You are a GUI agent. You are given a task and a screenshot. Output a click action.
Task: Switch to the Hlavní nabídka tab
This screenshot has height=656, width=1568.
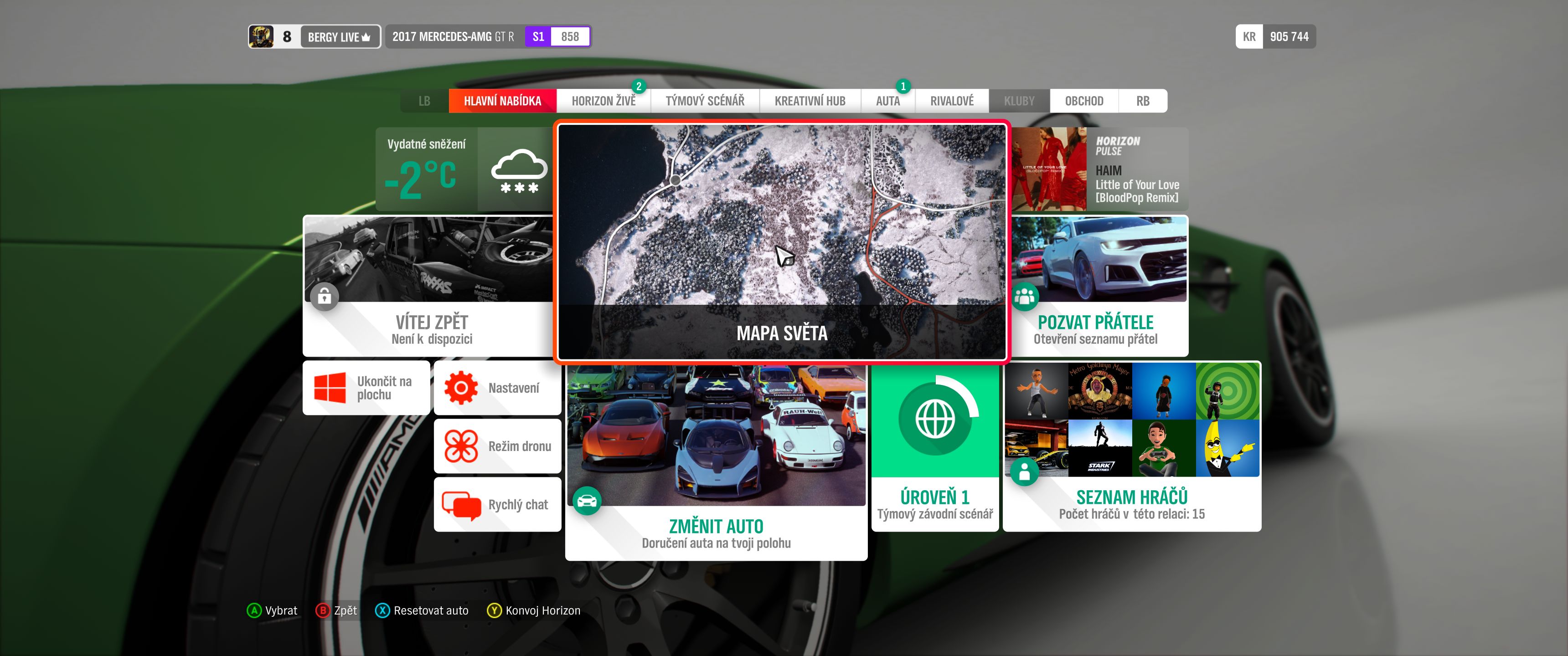click(x=502, y=101)
